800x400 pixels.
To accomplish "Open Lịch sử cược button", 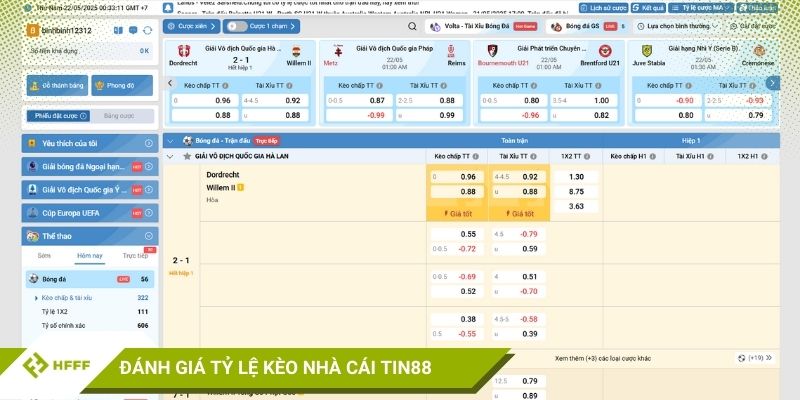I will pos(604,8).
